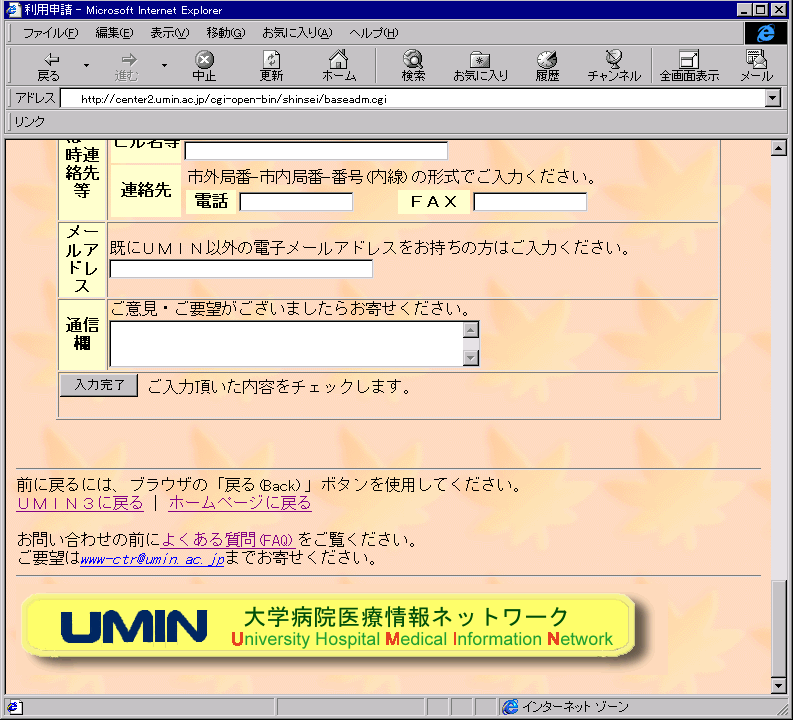
Task: Open the Mail (メール) toolbar icon
Action: 756,66
